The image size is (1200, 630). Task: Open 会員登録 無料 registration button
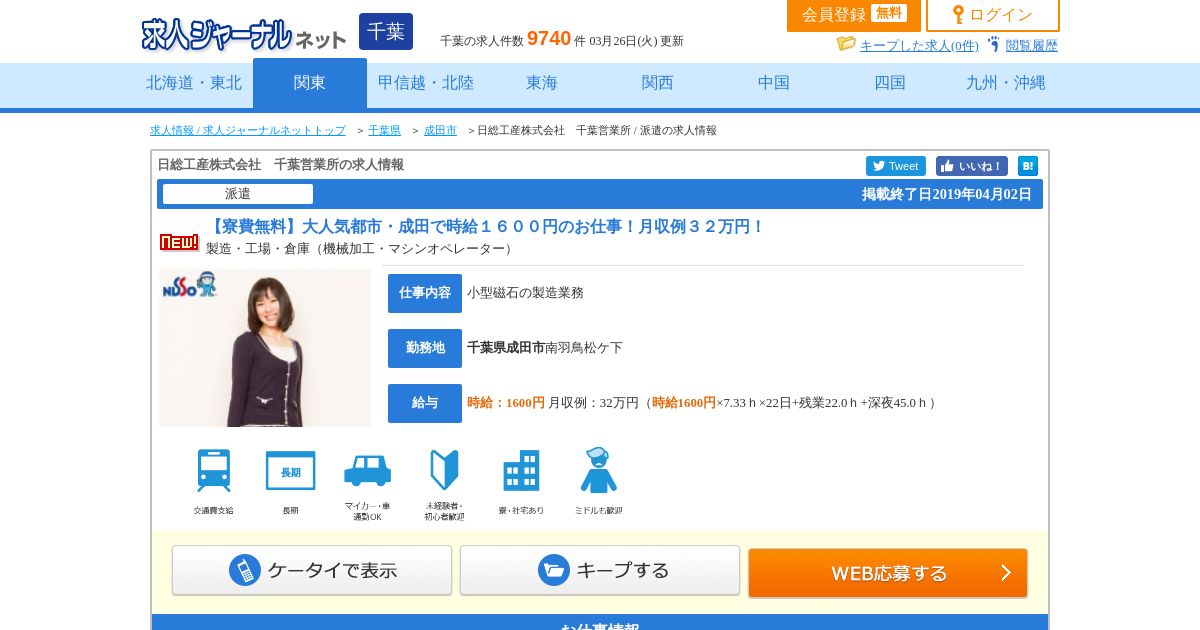pos(854,15)
